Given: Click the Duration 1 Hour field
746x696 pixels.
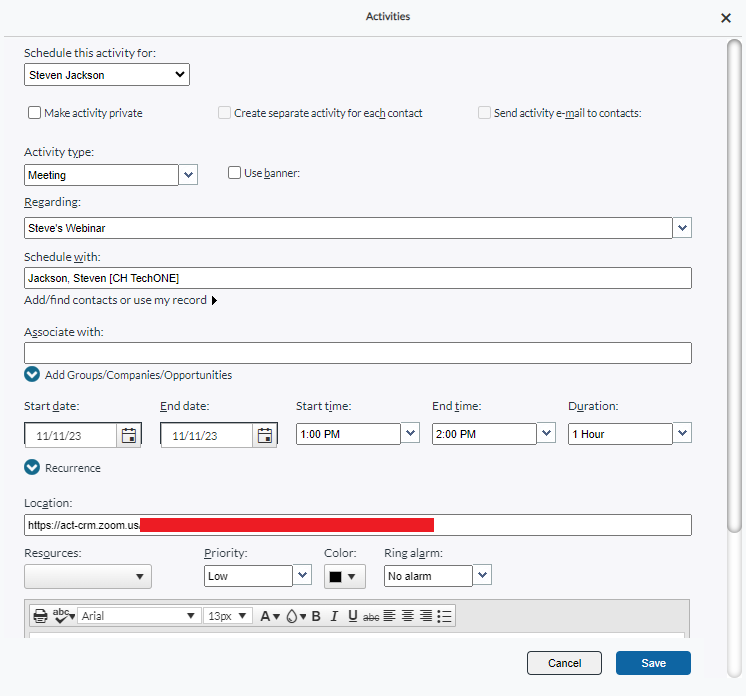Looking at the screenshot, I should point(620,434).
